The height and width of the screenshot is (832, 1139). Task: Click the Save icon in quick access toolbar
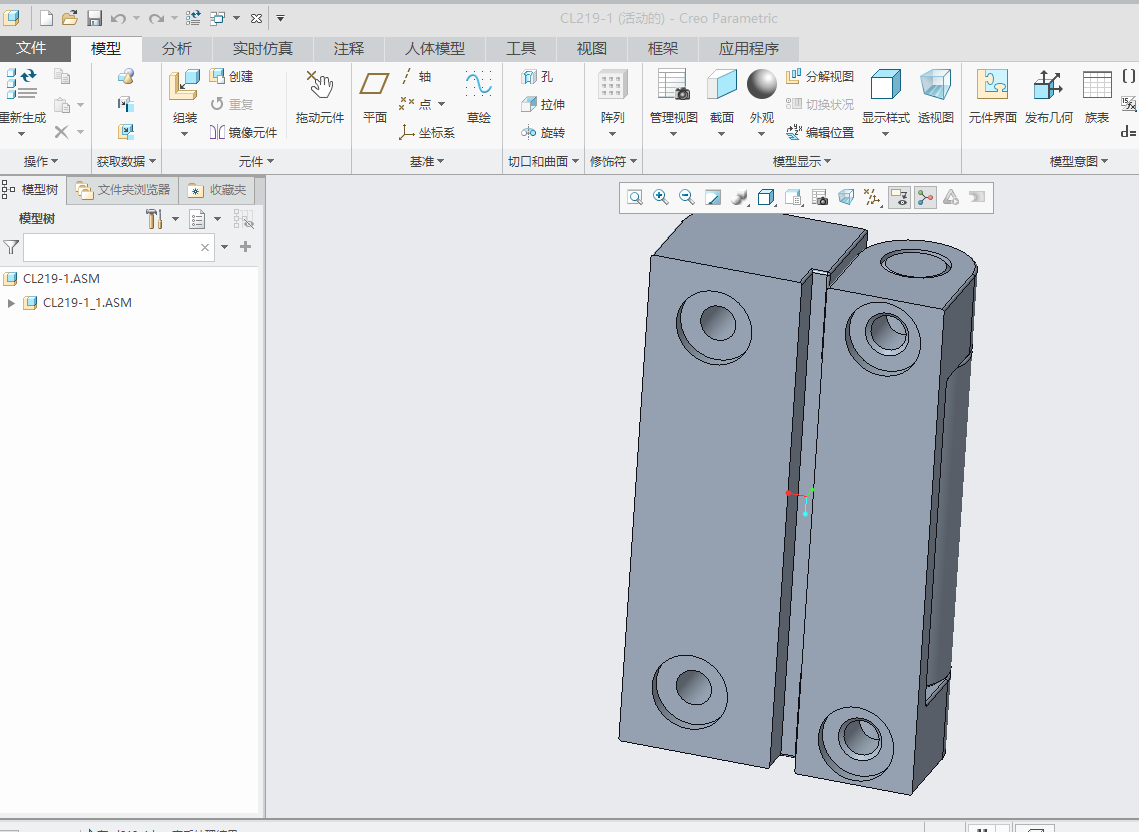(x=94, y=18)
